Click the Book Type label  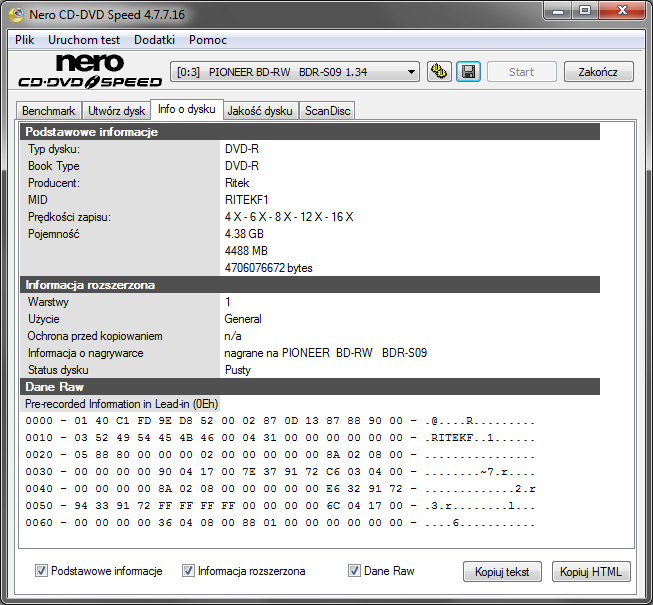53,166
